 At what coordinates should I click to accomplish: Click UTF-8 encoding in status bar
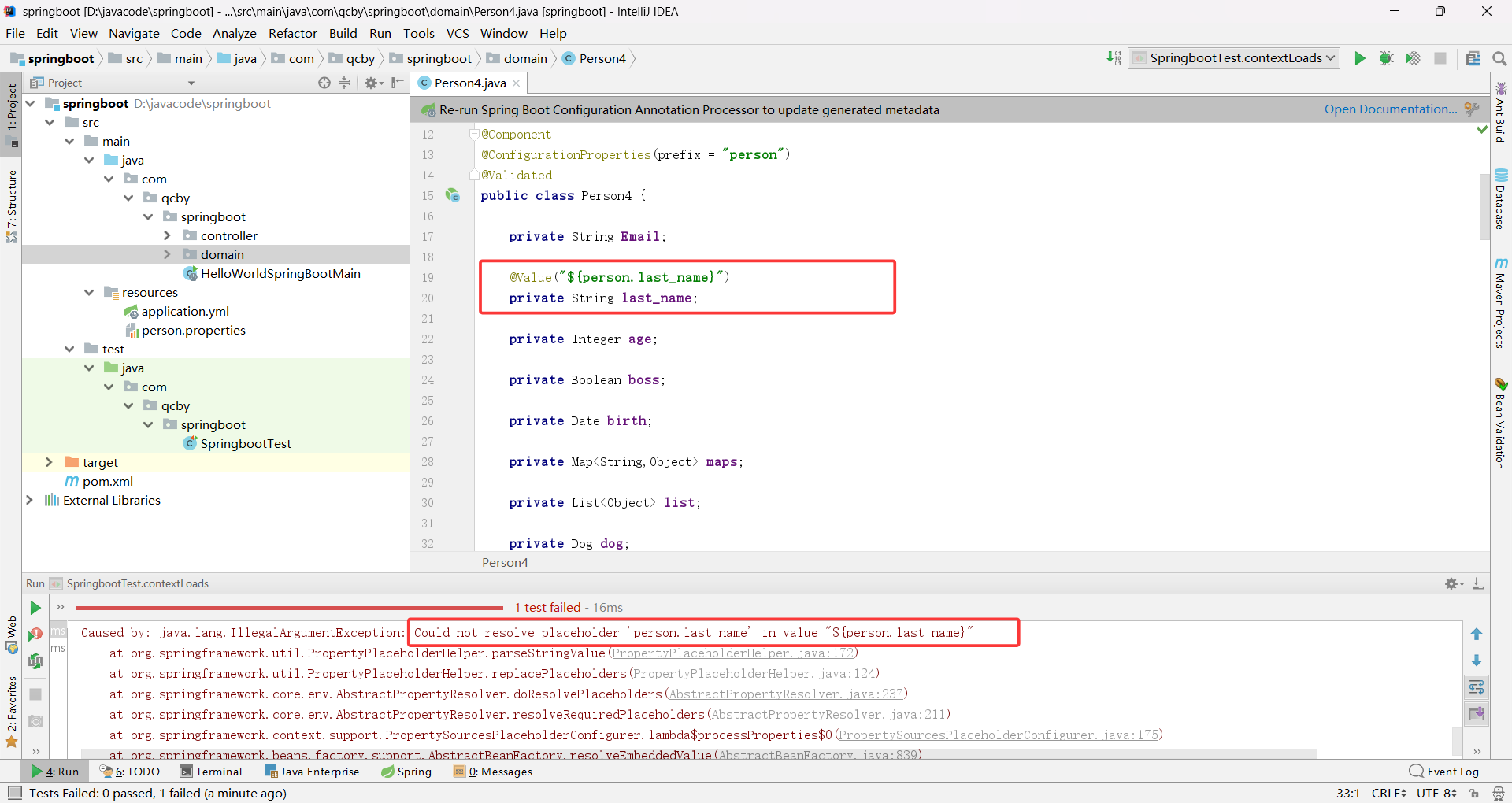[x=1436, y=793]
